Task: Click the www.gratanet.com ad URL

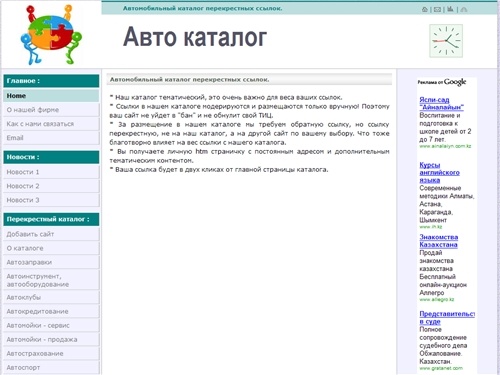Action: (x=441, y=368)
